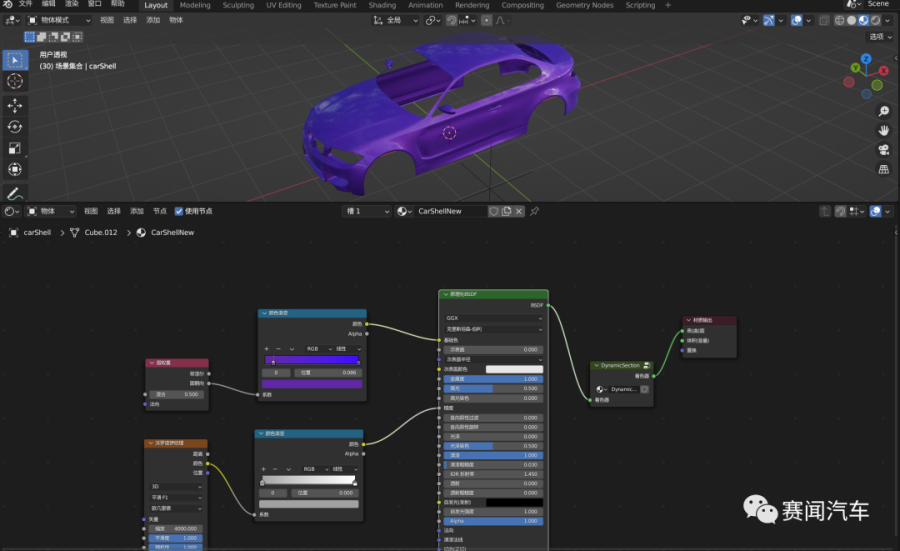Pin the node editor material
900x551 pixels.
coord(535,211)
